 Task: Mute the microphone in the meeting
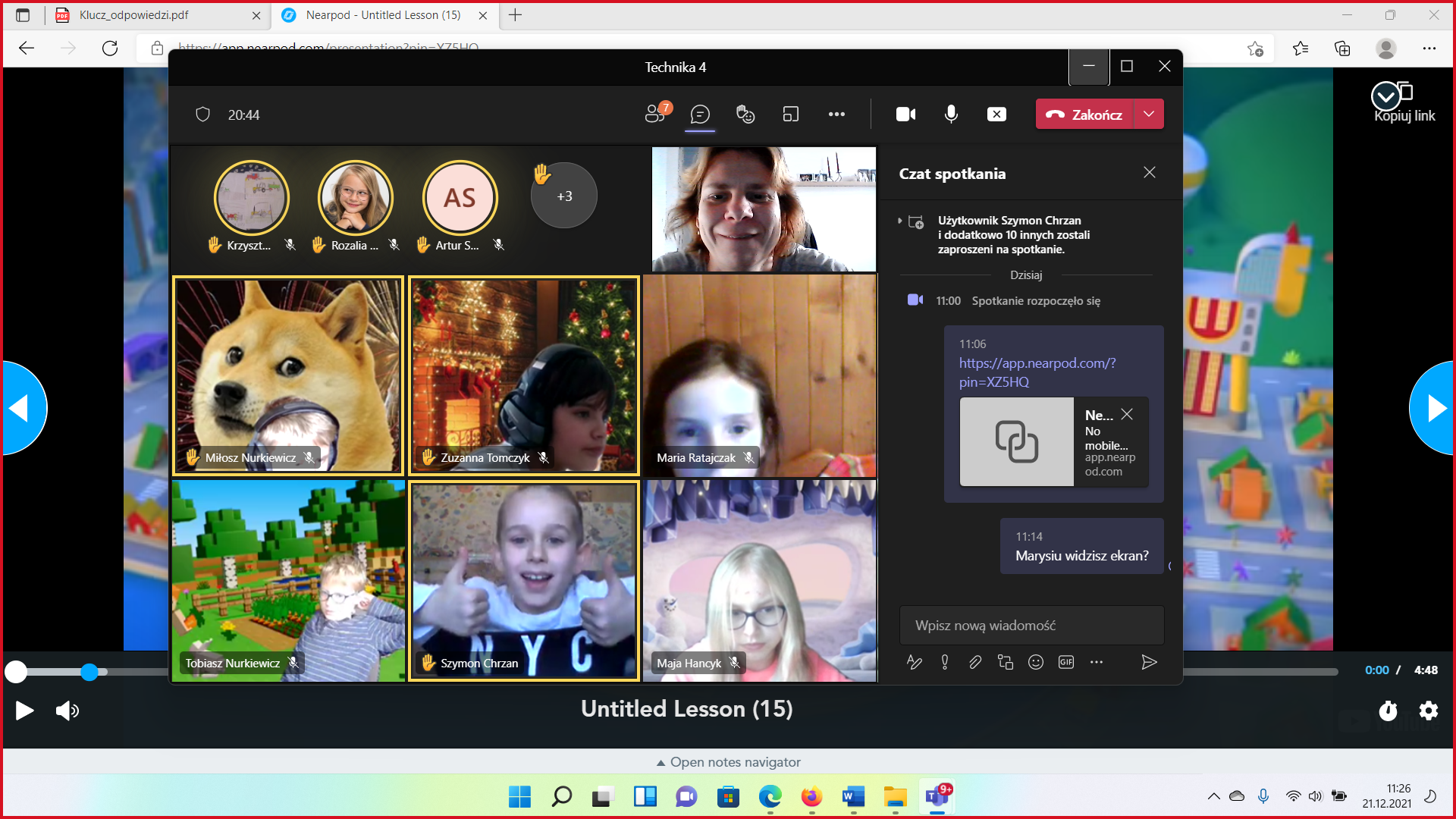951,115
